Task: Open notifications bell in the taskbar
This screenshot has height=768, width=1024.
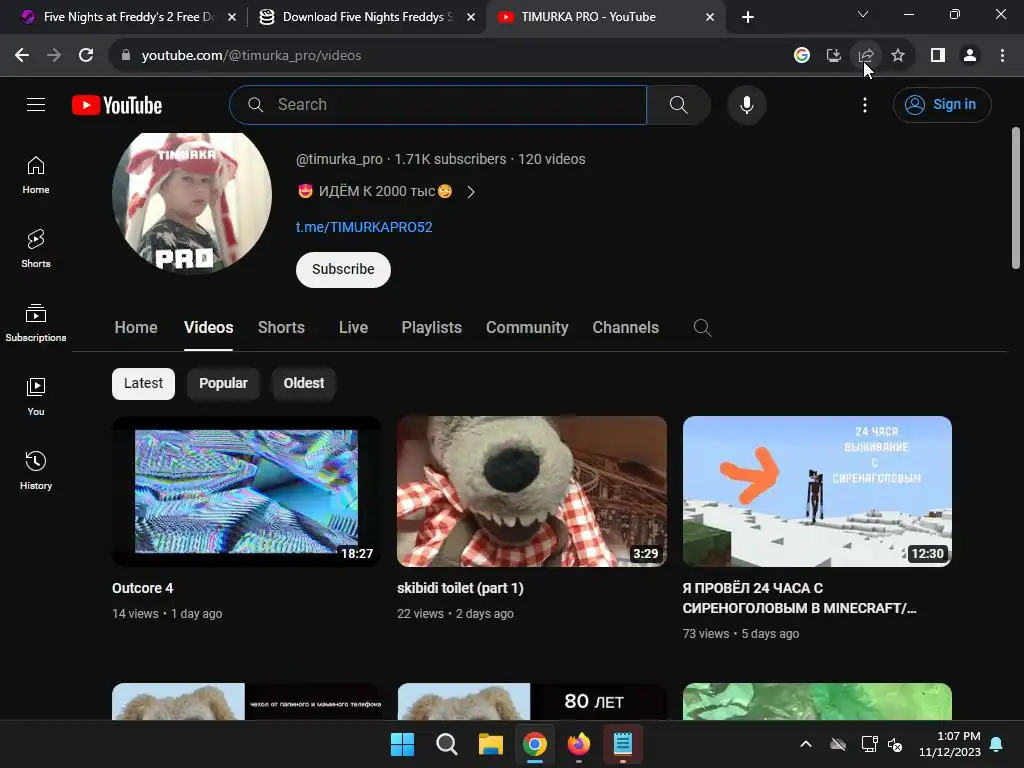Action: point(997,744)
